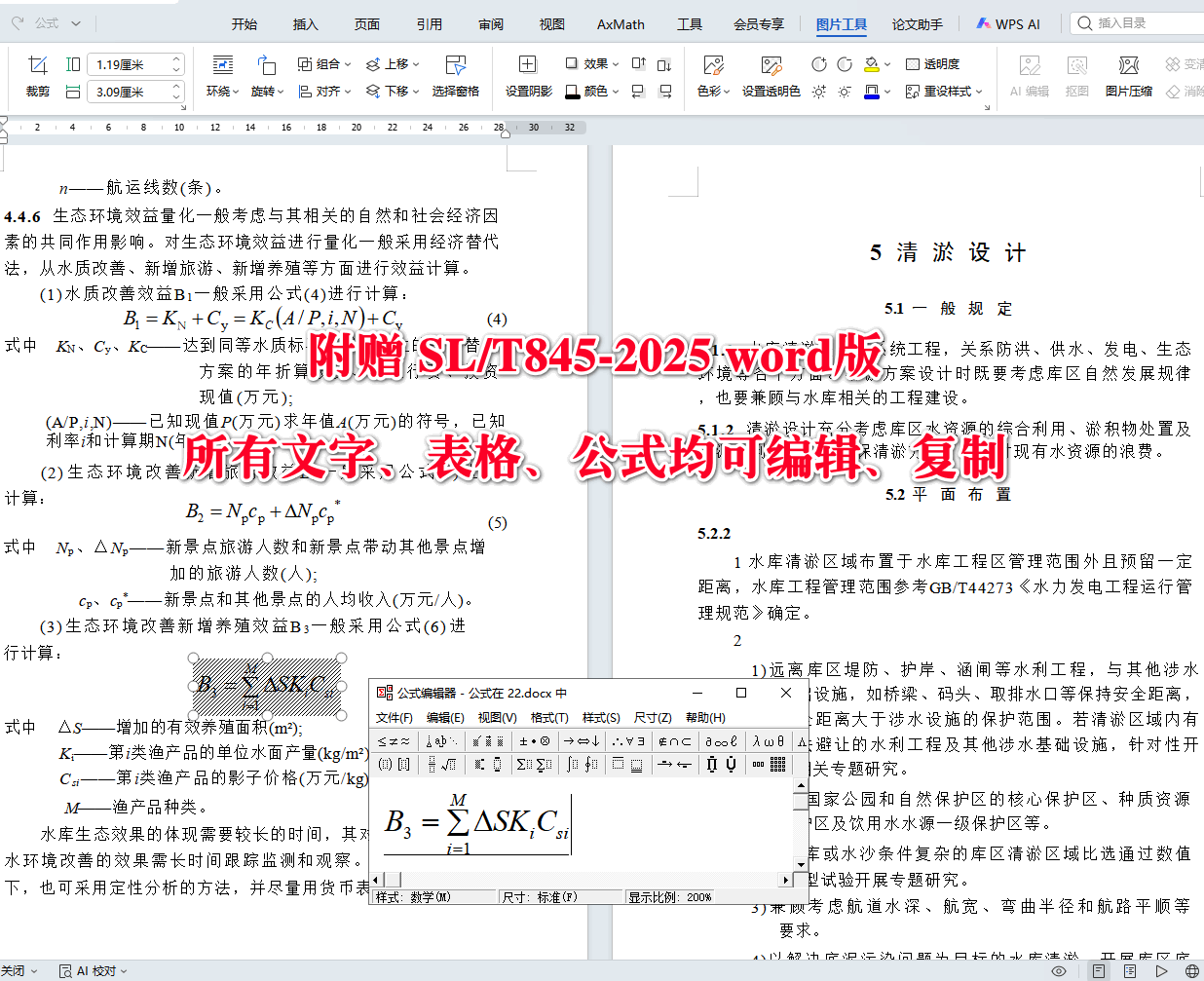Toggle eye protection mode icon in status bar
The image size is (1204, 981).
coord(1059,971)
